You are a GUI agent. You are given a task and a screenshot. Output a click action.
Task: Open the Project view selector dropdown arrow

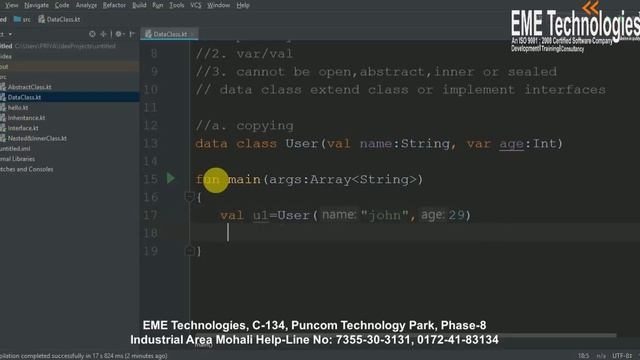pyautogui.click(x=10, y=34)
